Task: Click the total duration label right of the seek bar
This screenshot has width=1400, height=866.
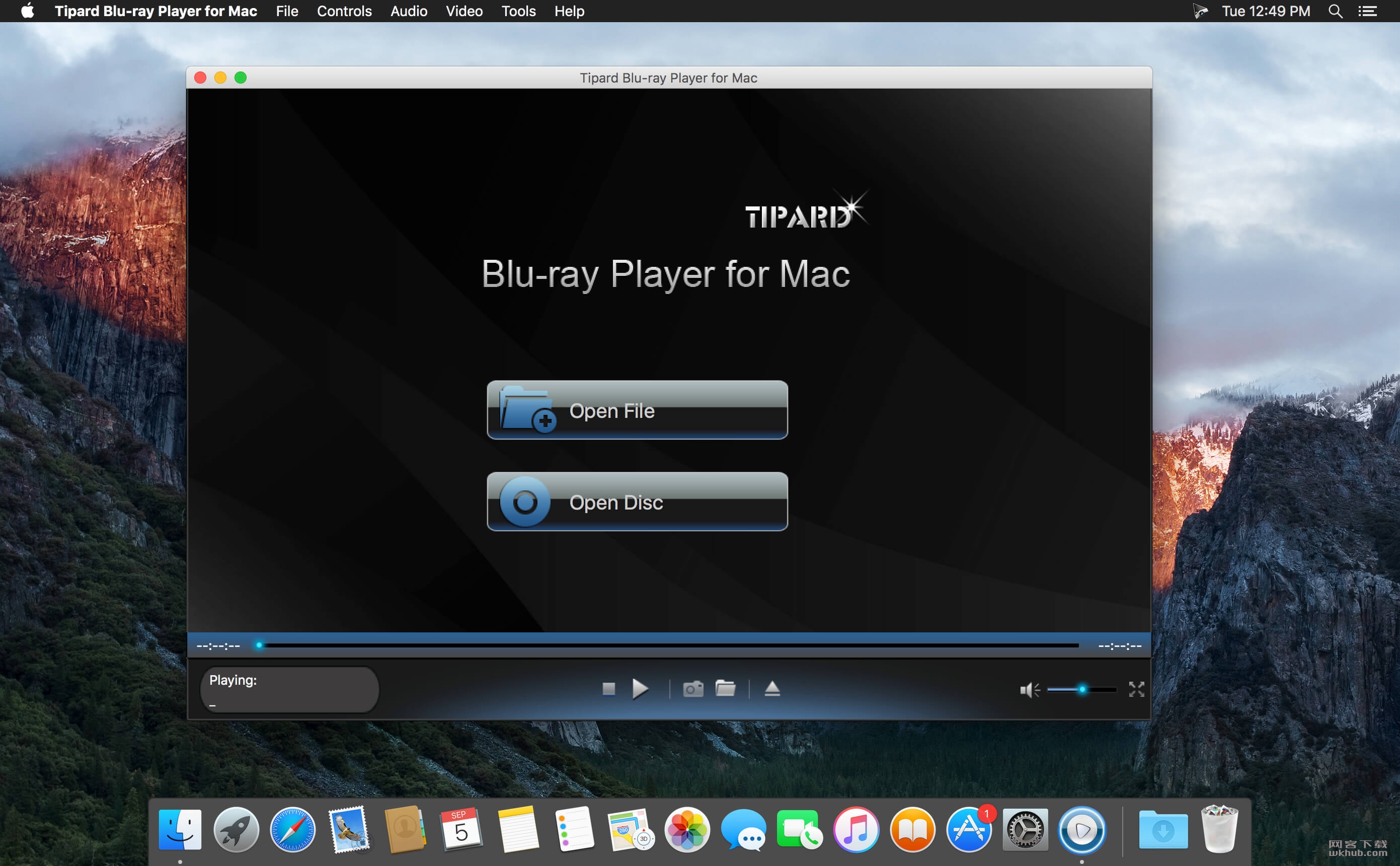Action: [1120, 645]
